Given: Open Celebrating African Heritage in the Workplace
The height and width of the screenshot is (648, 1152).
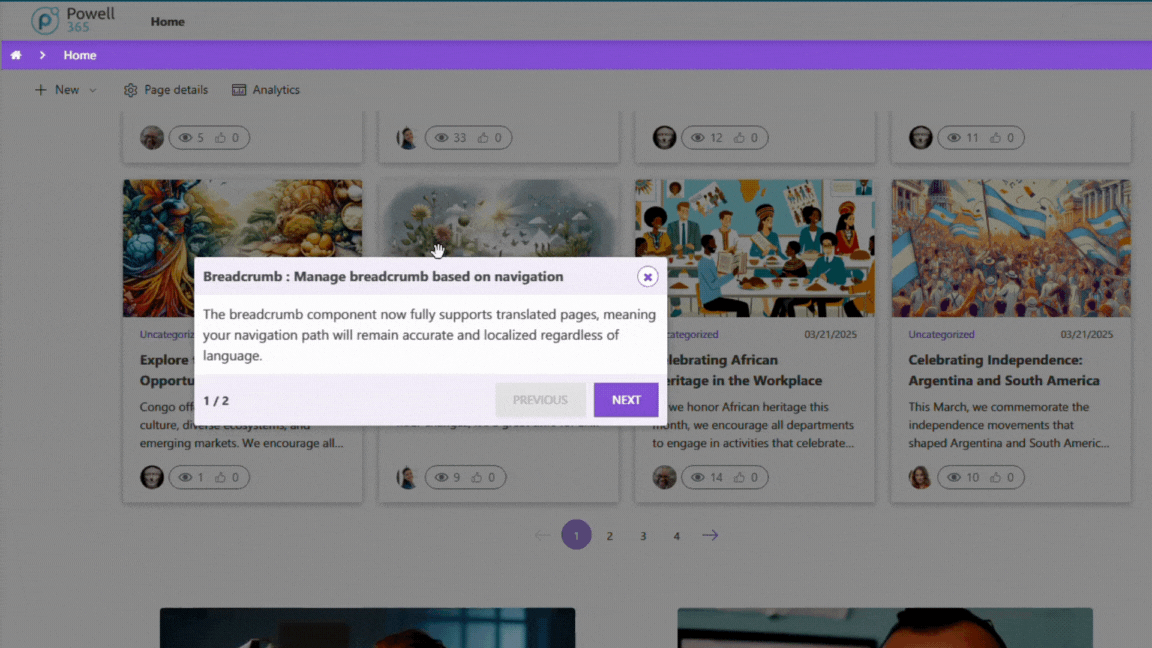Looking at the screenshot, I should [x=745, y=370].
